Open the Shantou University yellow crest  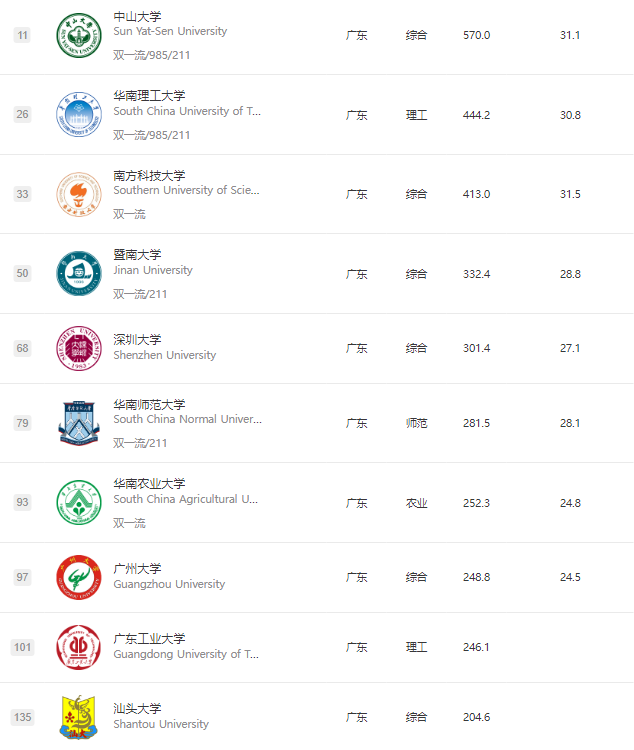pyautogui.click(x=79, y=717)
